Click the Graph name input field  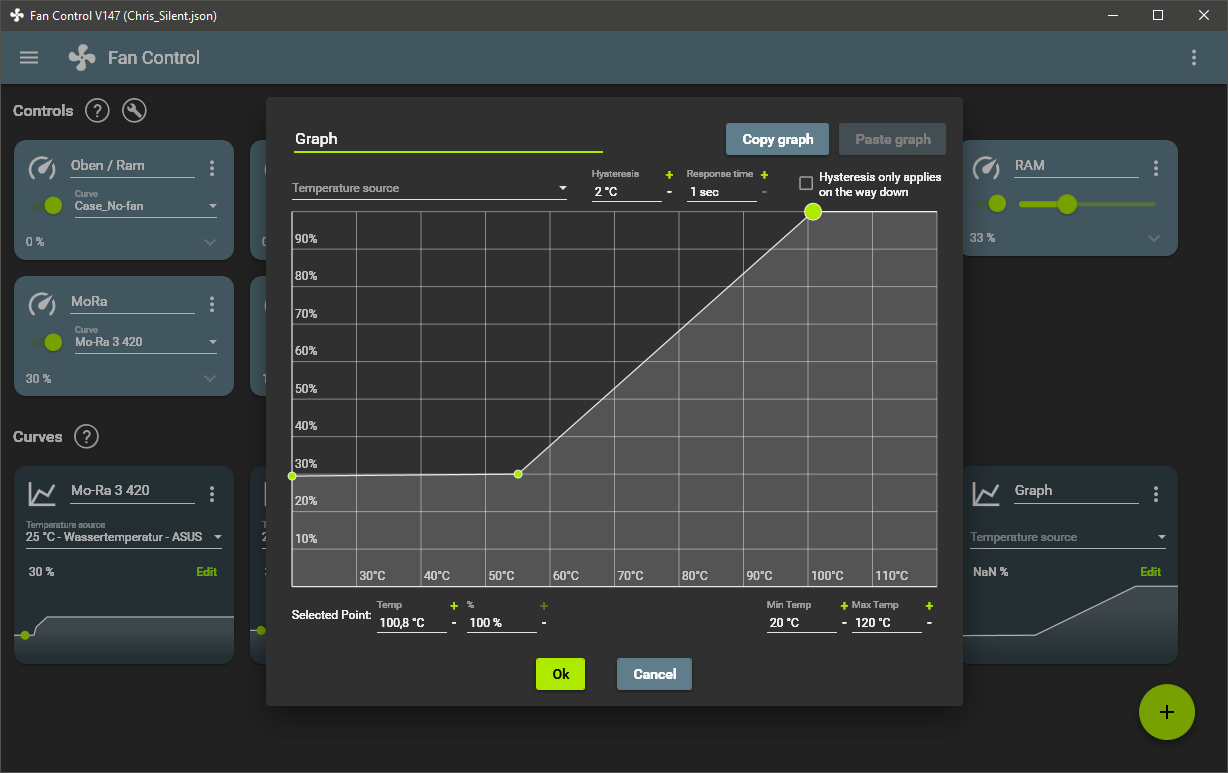(x=448, y=139)
